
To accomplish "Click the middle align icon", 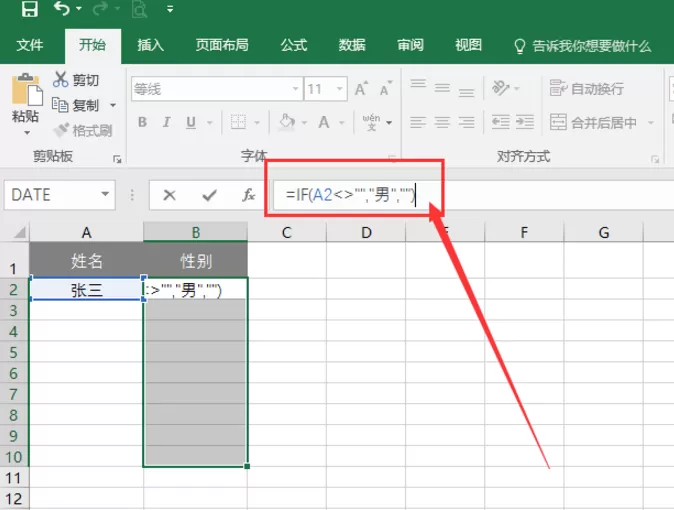I will pos(442,88).
